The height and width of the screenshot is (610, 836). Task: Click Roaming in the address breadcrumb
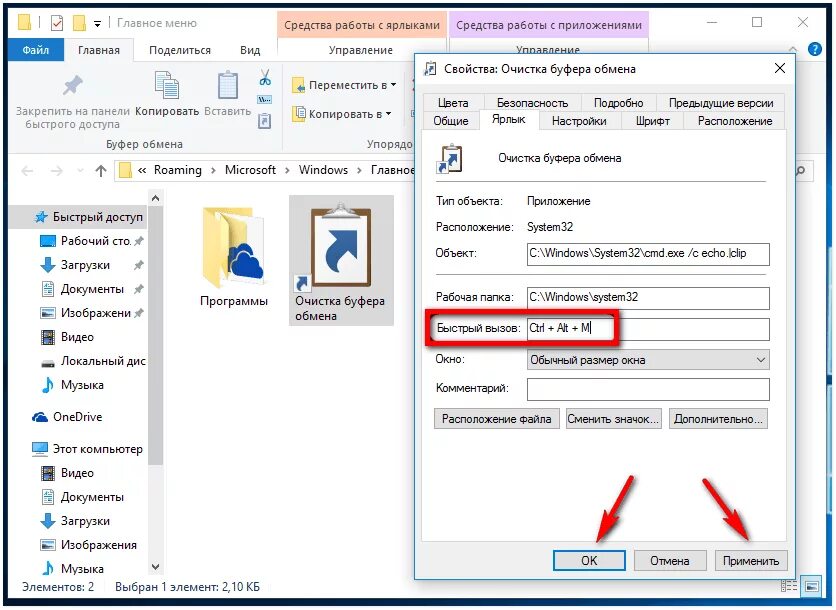[178, 170]
